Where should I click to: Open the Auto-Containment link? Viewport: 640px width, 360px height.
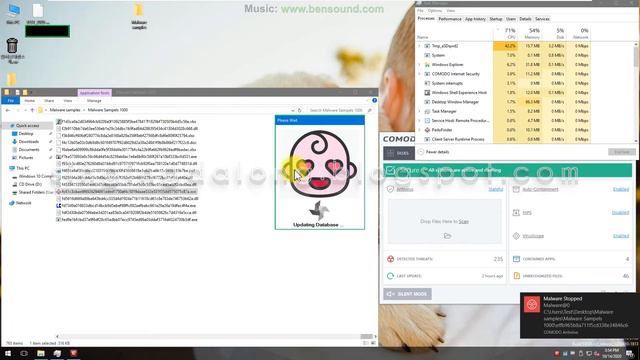click(540, 189)
